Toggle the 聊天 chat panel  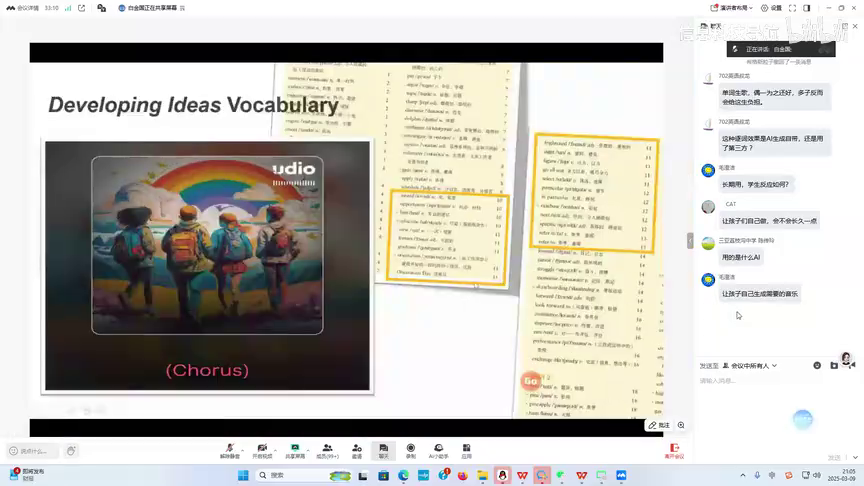tap(383, 450)
